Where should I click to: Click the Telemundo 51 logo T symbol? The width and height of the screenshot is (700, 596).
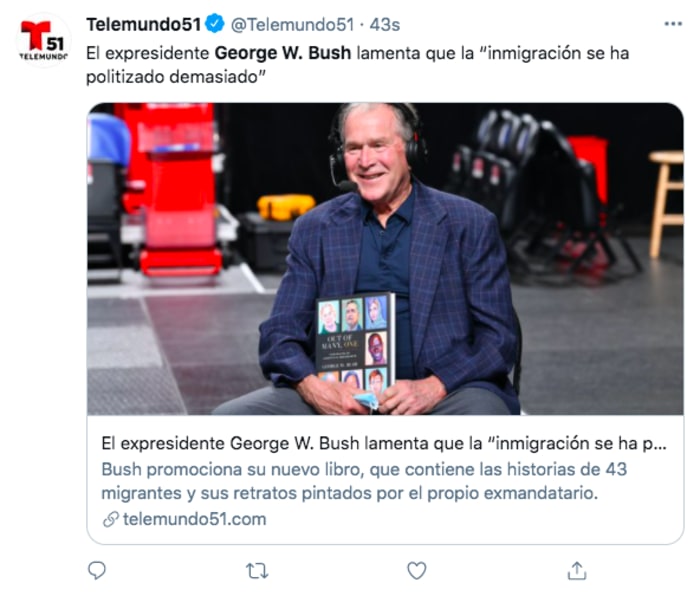(33, 35)
